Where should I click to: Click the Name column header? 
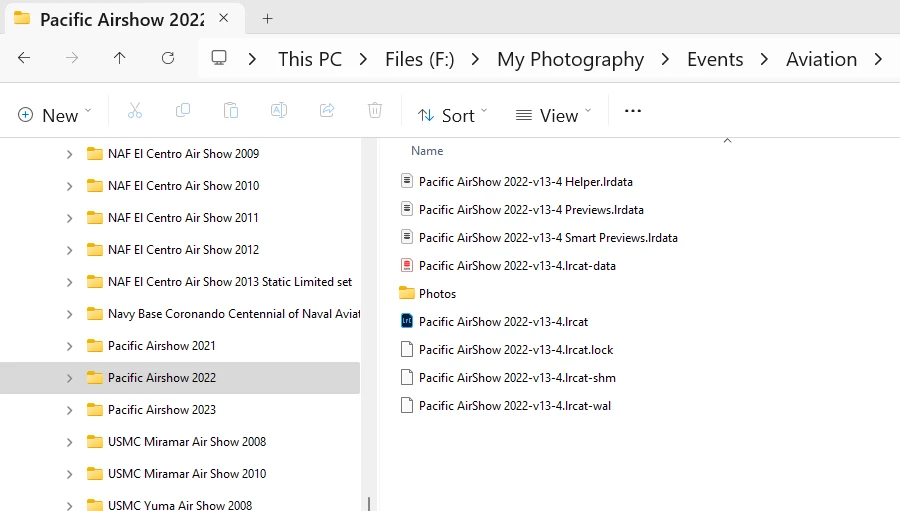pyautogui.click(x=427, y=151)
